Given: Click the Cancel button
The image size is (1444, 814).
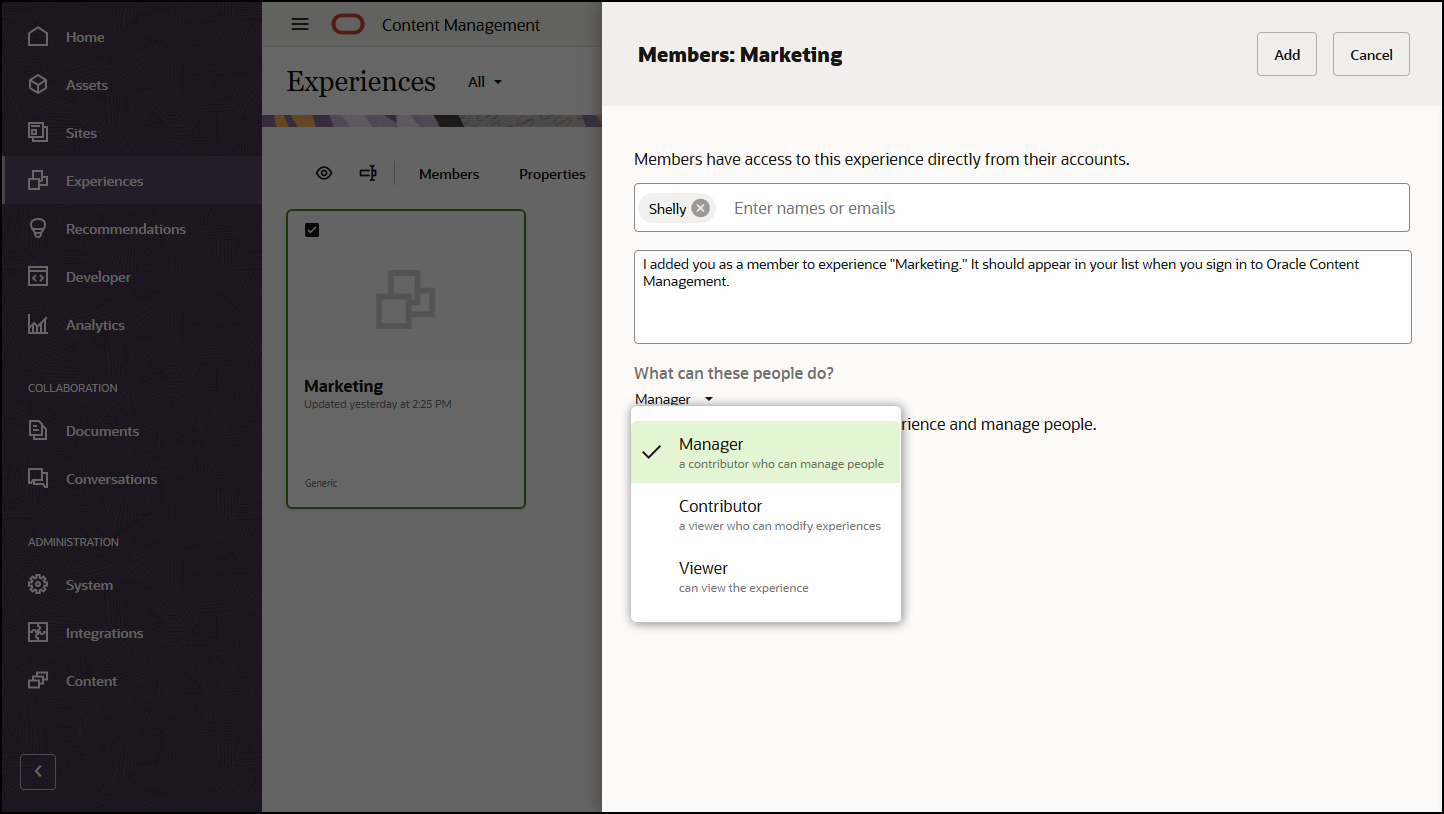Looking at the screenshot, I should pyautogui.click(x=1371, y=54).
